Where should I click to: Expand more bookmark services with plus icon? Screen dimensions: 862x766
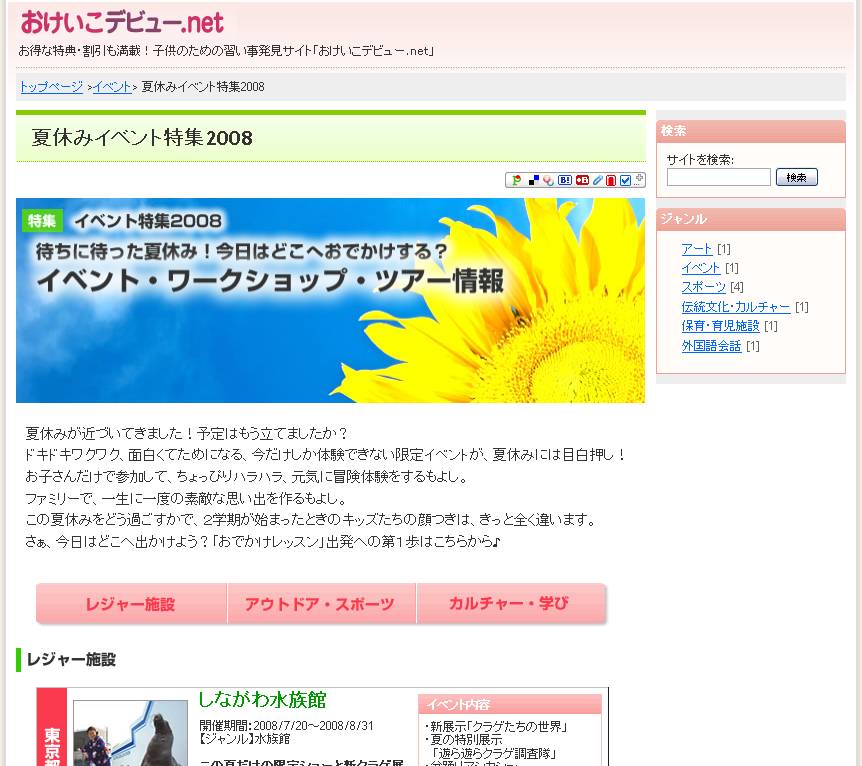[x=639, y=179]
